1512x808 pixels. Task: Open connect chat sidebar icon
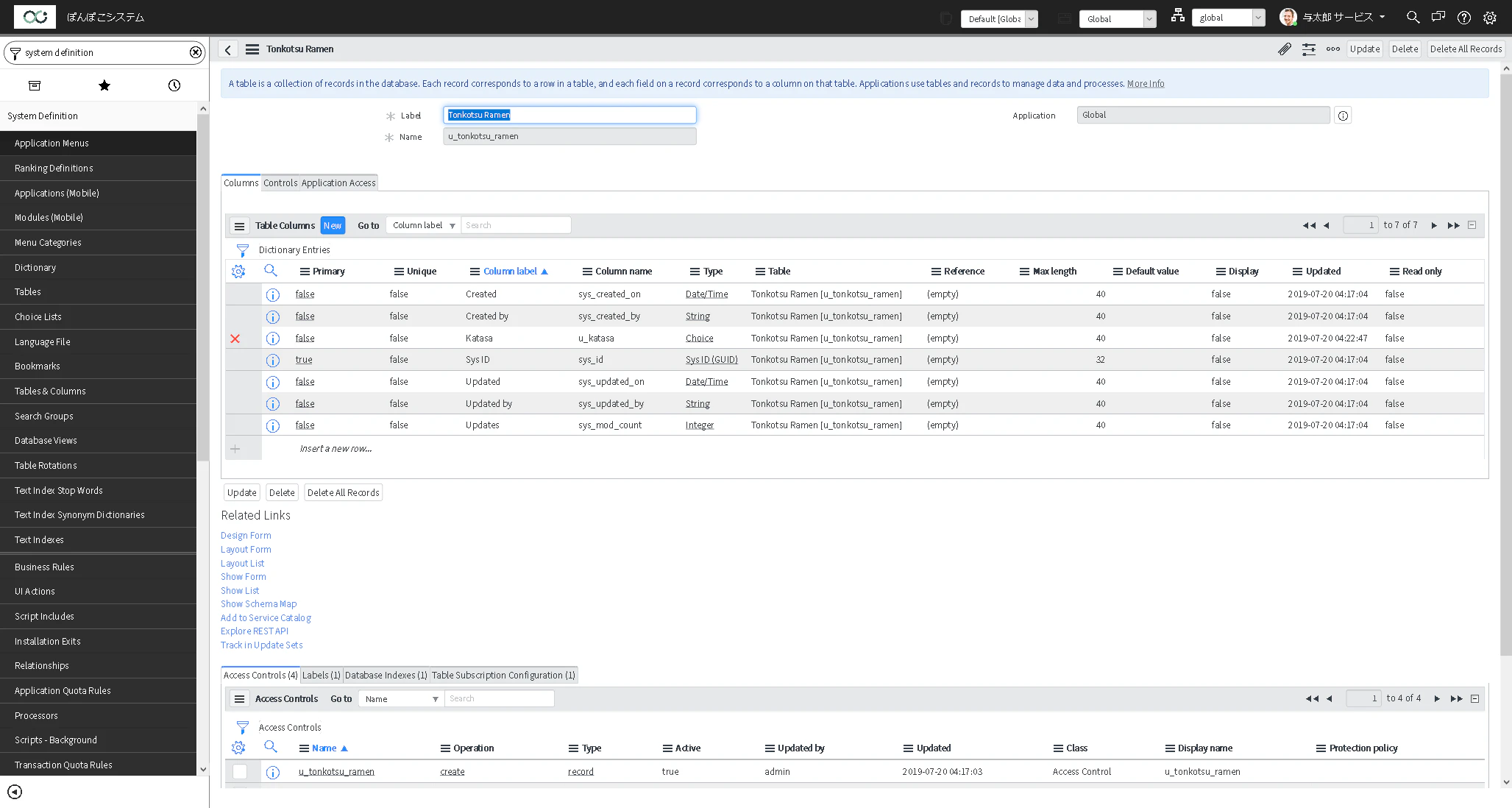1438,17
